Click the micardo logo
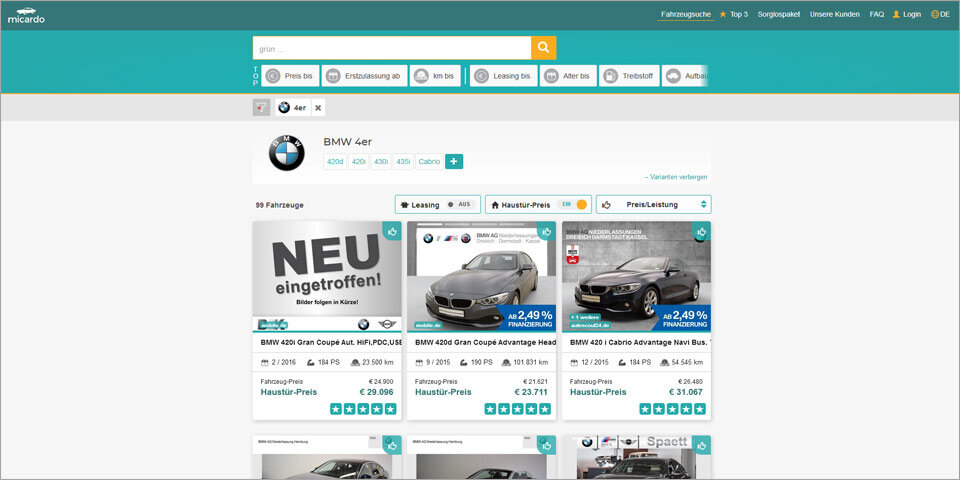This screenshot has height=480, width=960. click(x=26, y=15)
